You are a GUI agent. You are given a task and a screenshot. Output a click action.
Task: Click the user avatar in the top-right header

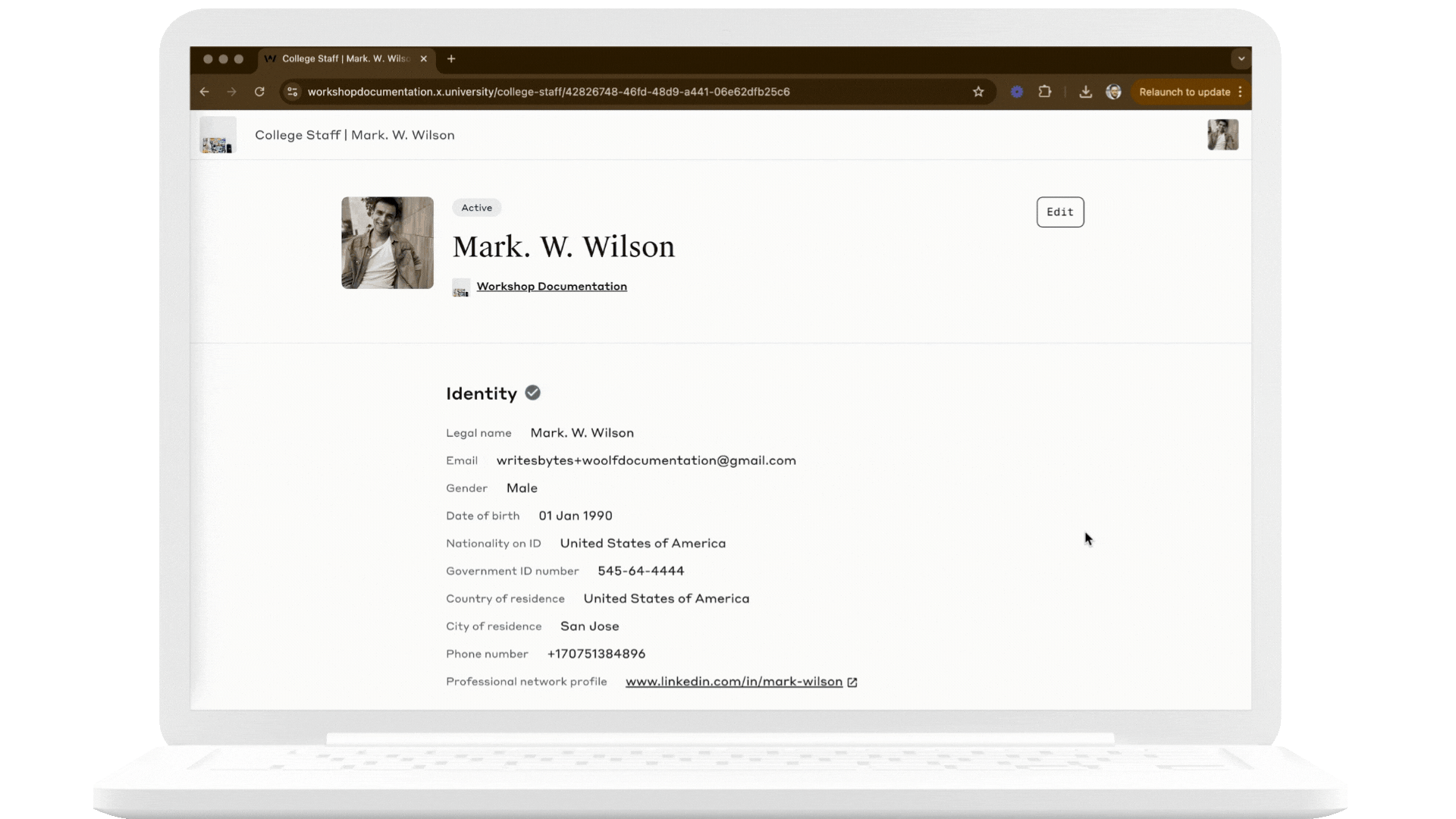(1223, 135)
